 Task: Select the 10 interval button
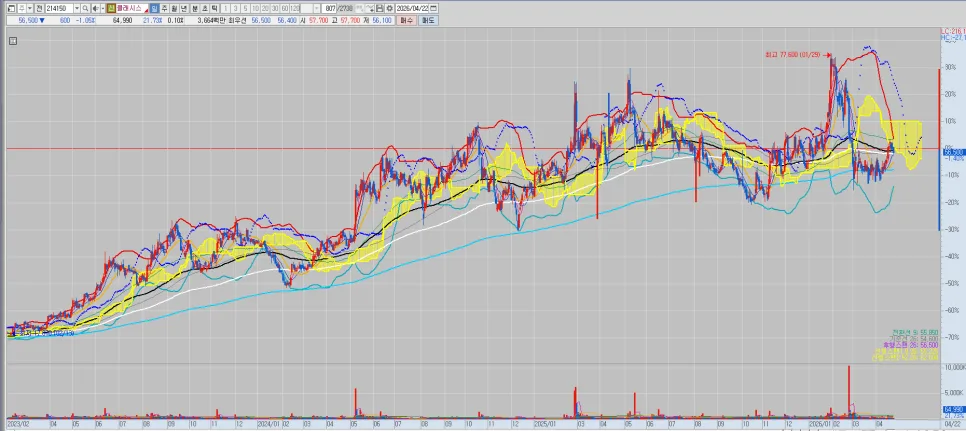coord(256,9)
